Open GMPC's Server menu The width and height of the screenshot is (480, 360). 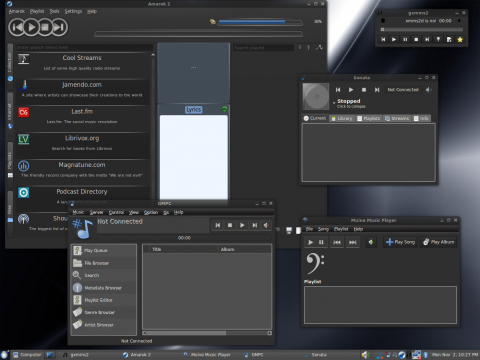click(x=96, y=212)
